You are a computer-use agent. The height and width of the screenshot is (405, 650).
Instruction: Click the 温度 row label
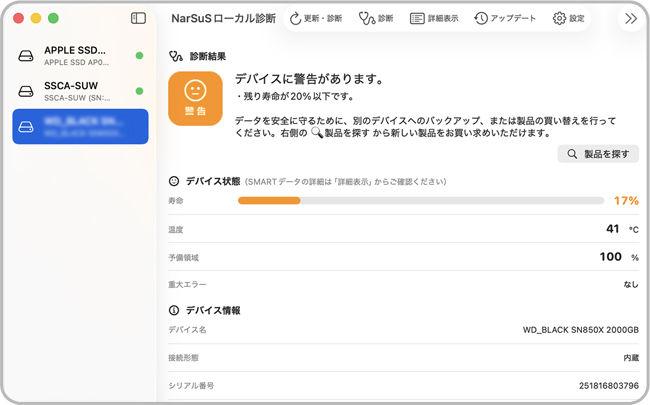click(x=175, y=230)
